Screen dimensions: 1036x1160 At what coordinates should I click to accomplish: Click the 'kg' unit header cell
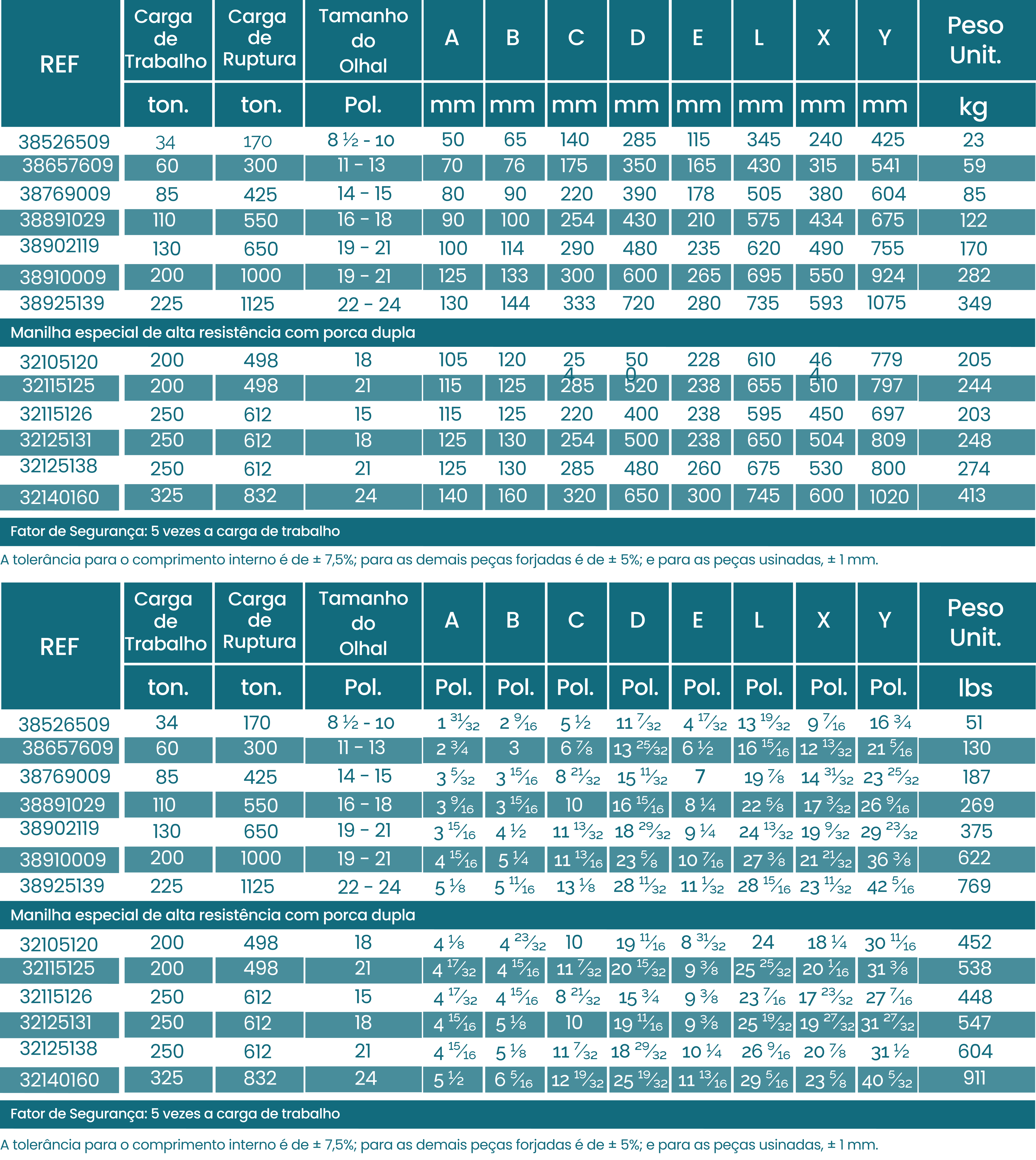pyautogui.click(x=973, y=106)
